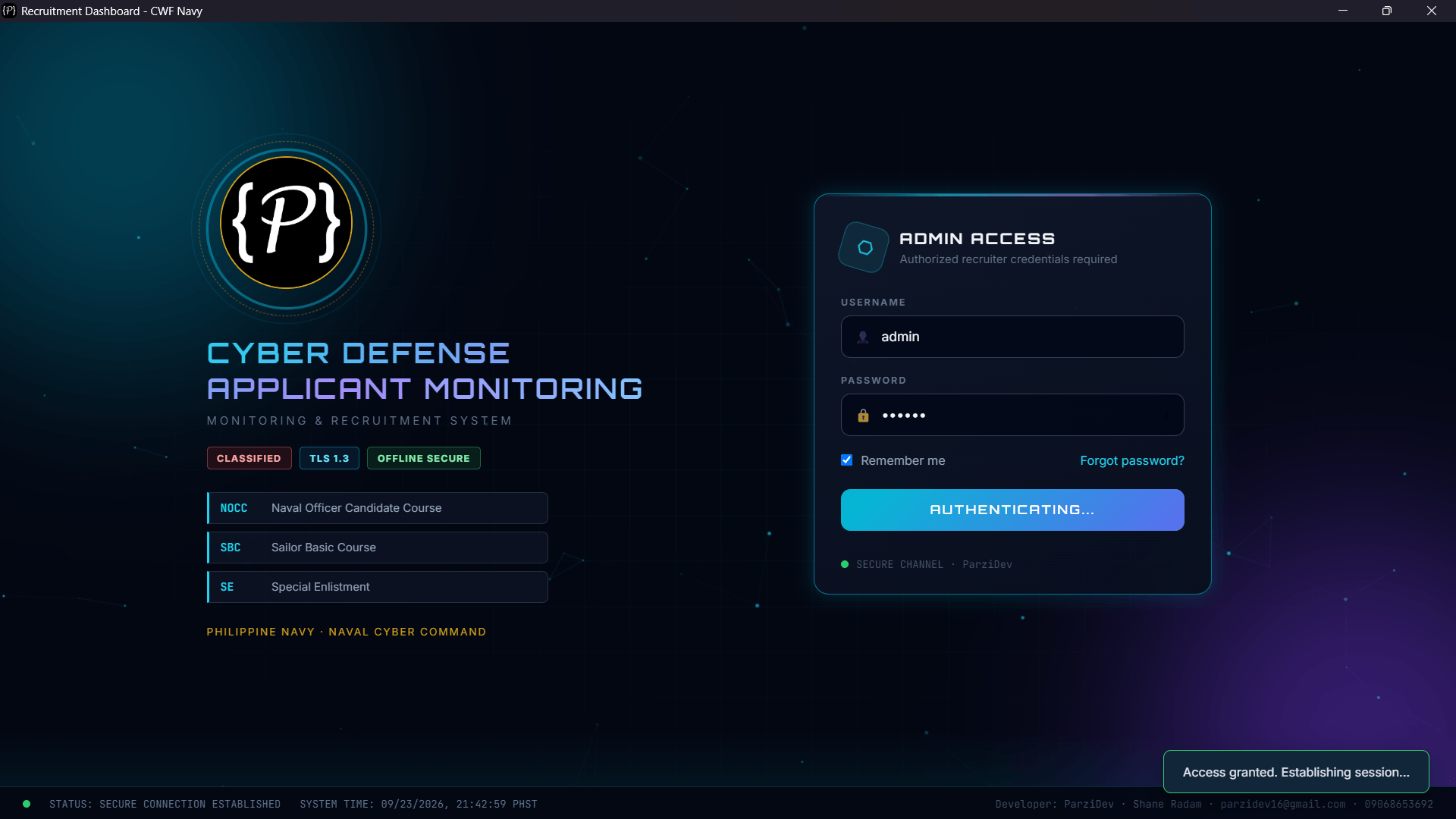Close the Recruitment Dashboard window
This screenshot has width=1456, height=819.
[1432, 11]
